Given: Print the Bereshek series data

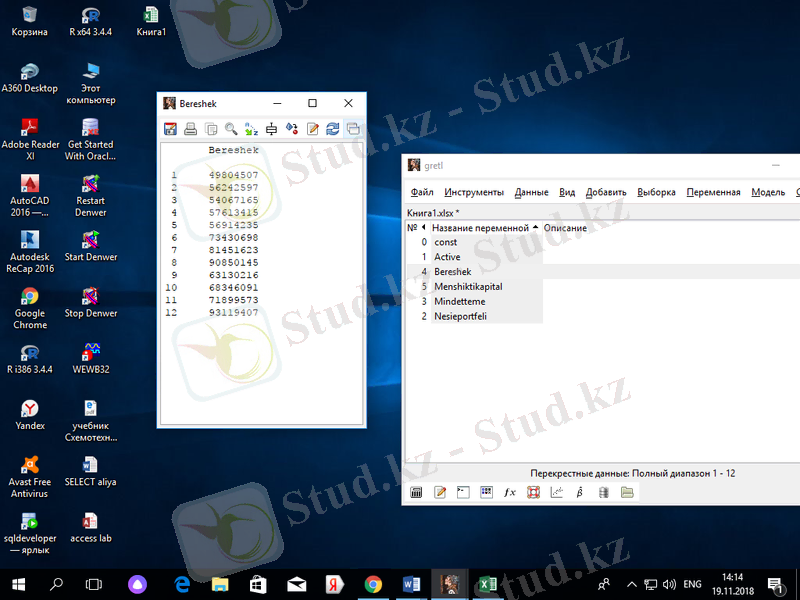Looking at the screenshot, I should pyautogui.click(x=190, y=129).
